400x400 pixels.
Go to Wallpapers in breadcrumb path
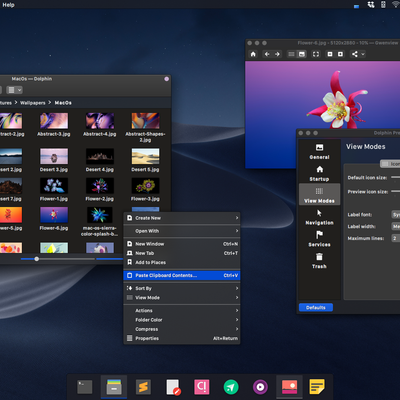(x=33, y=103)
